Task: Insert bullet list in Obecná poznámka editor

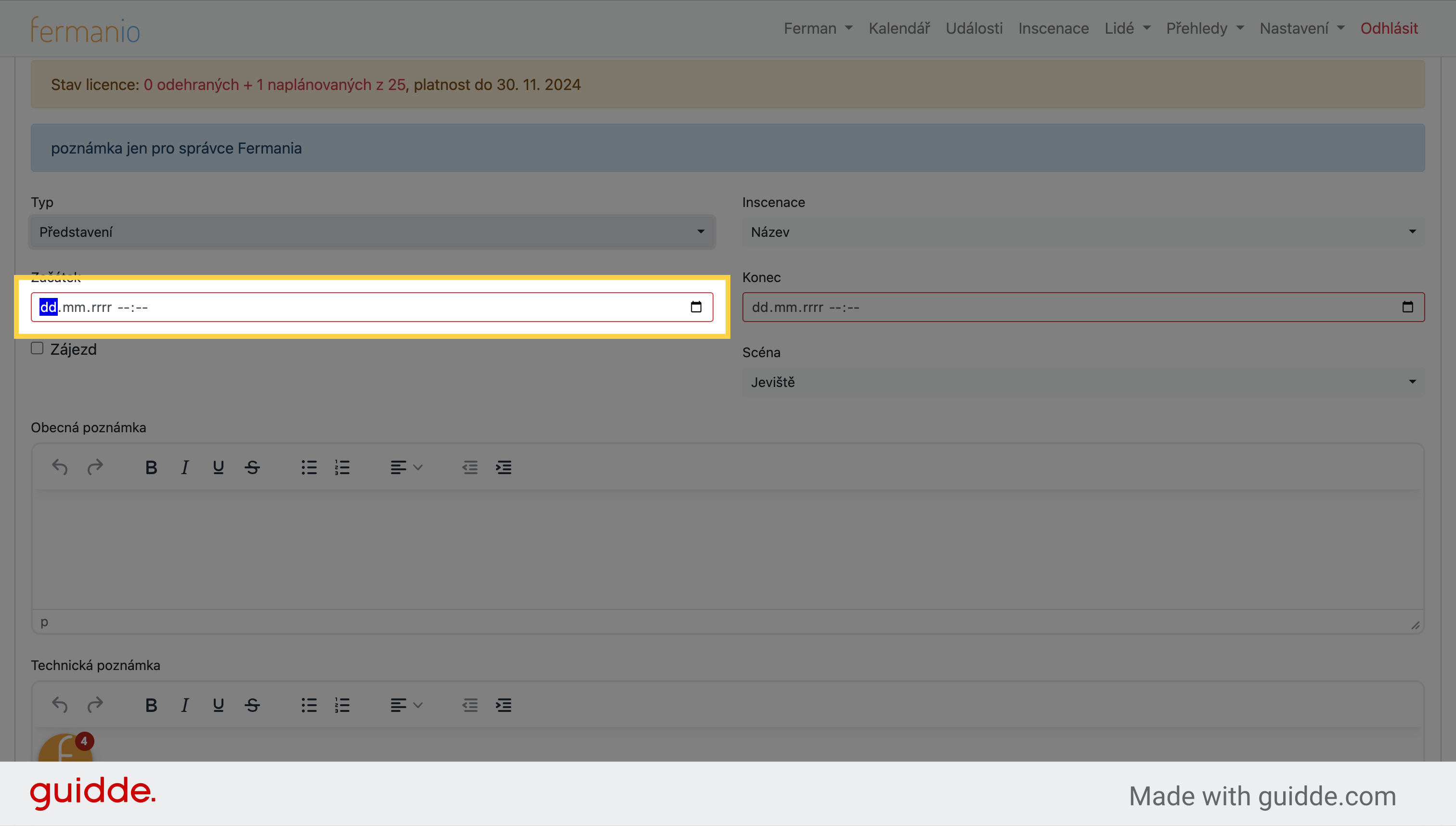Action: pyautogui.click(x=309, y=467)
